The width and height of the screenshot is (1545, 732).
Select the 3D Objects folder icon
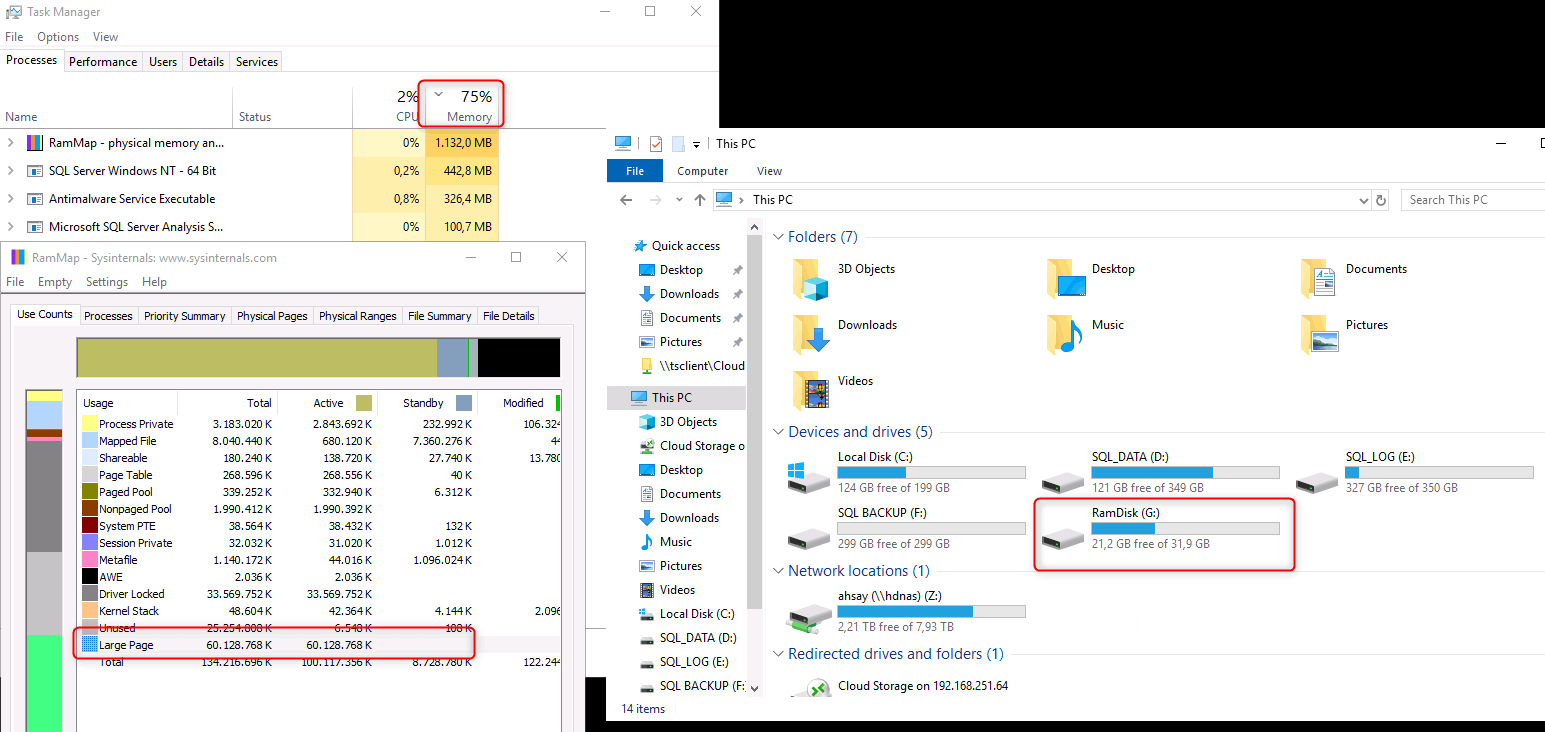click(x=811, y=278)
